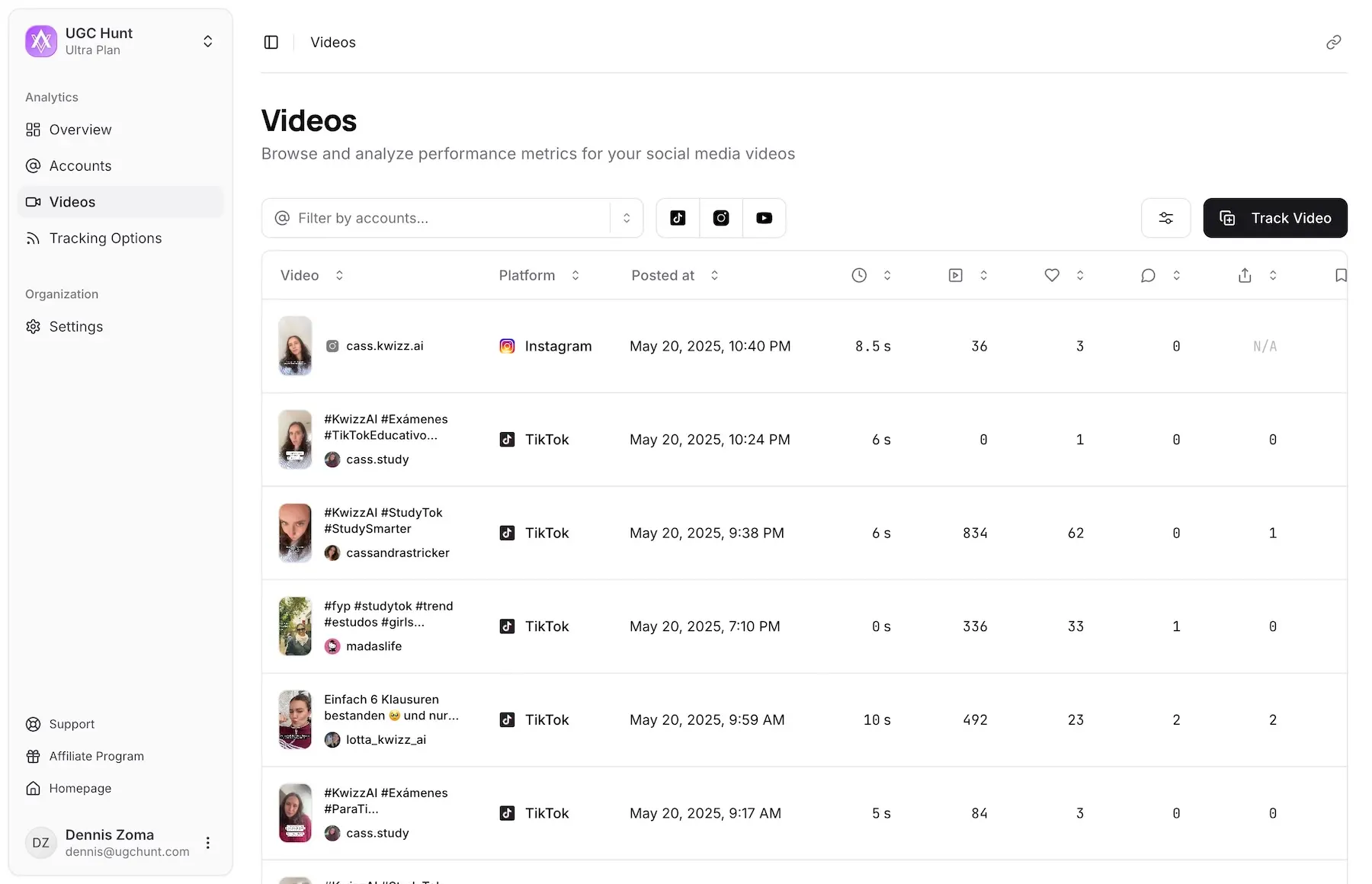Click the bookmark column header icon

tap(1341, 275)
